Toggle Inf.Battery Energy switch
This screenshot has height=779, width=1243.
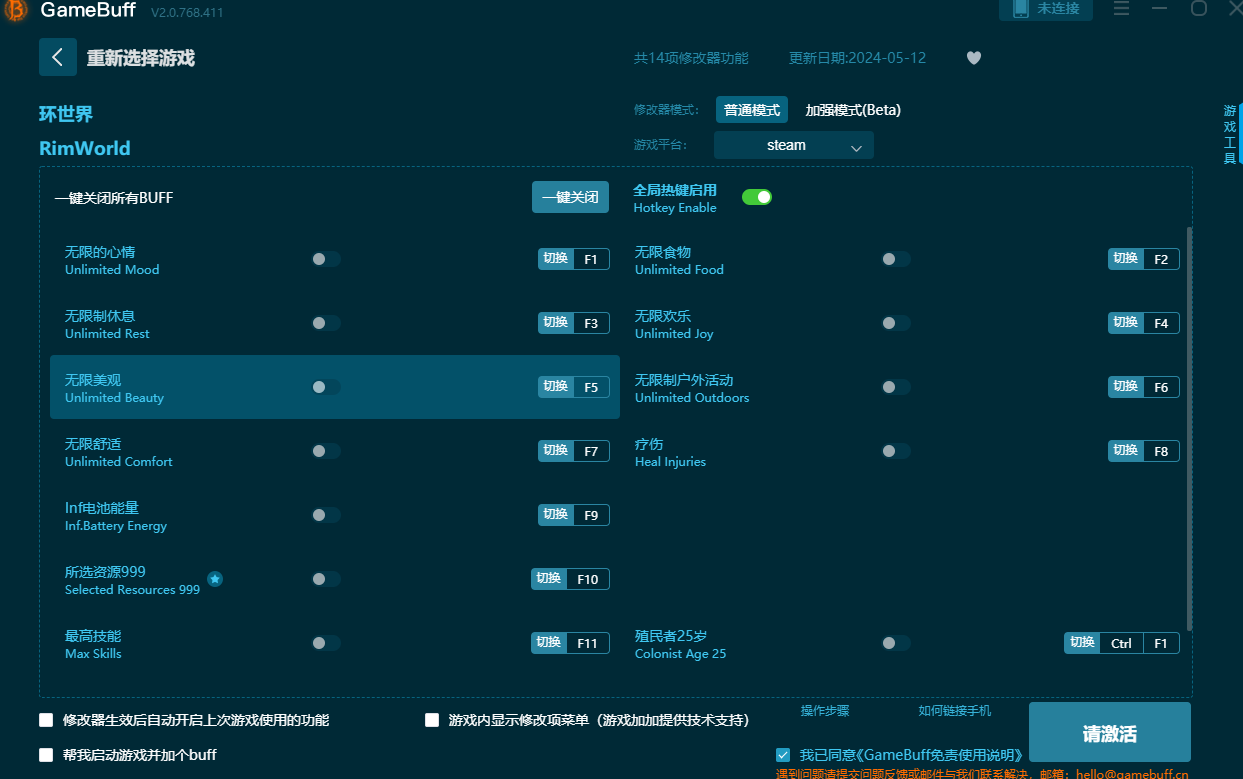[x=326, y=515]
